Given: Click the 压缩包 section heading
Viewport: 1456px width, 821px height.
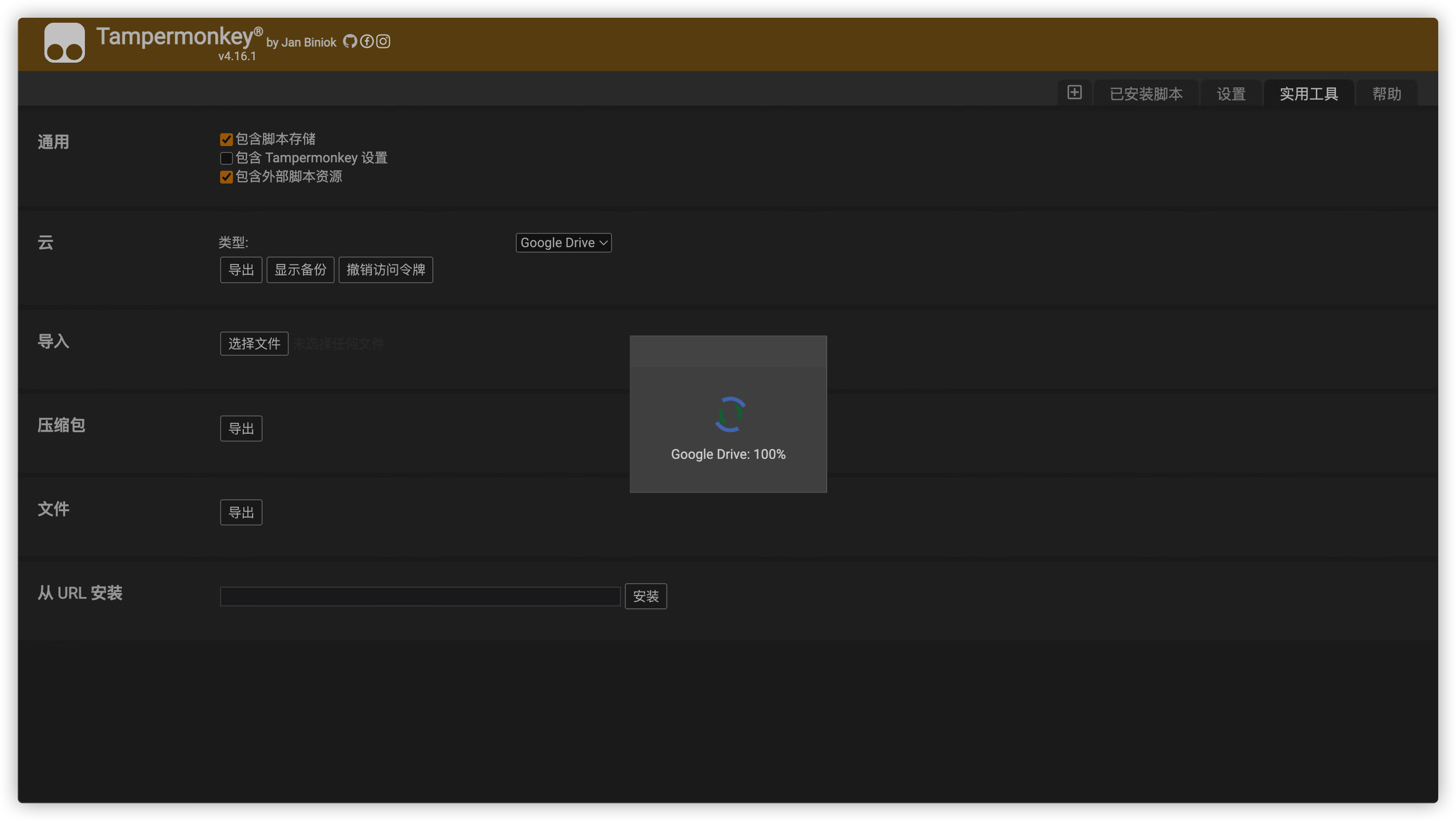Looking at the screenshot, I should pyautogui.click(x=61, y=425).
